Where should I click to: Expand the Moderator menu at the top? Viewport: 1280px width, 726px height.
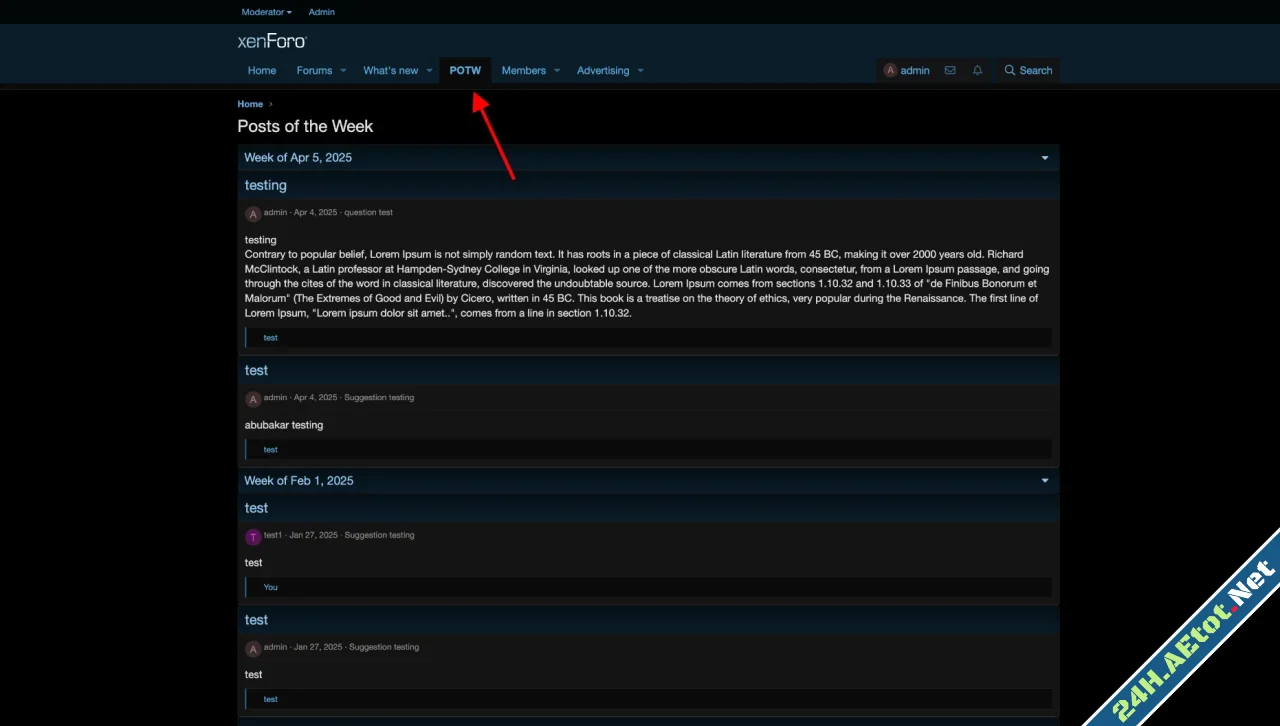pyautogui.click(x=266, y=11)
